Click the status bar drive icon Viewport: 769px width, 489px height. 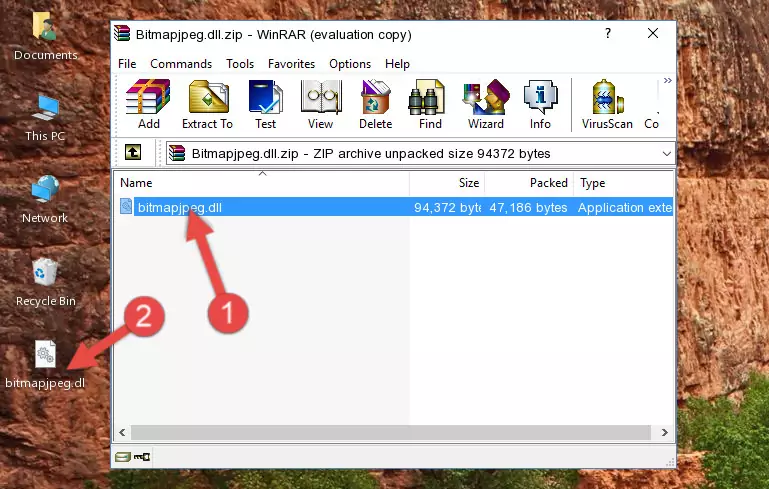point(123,457)
